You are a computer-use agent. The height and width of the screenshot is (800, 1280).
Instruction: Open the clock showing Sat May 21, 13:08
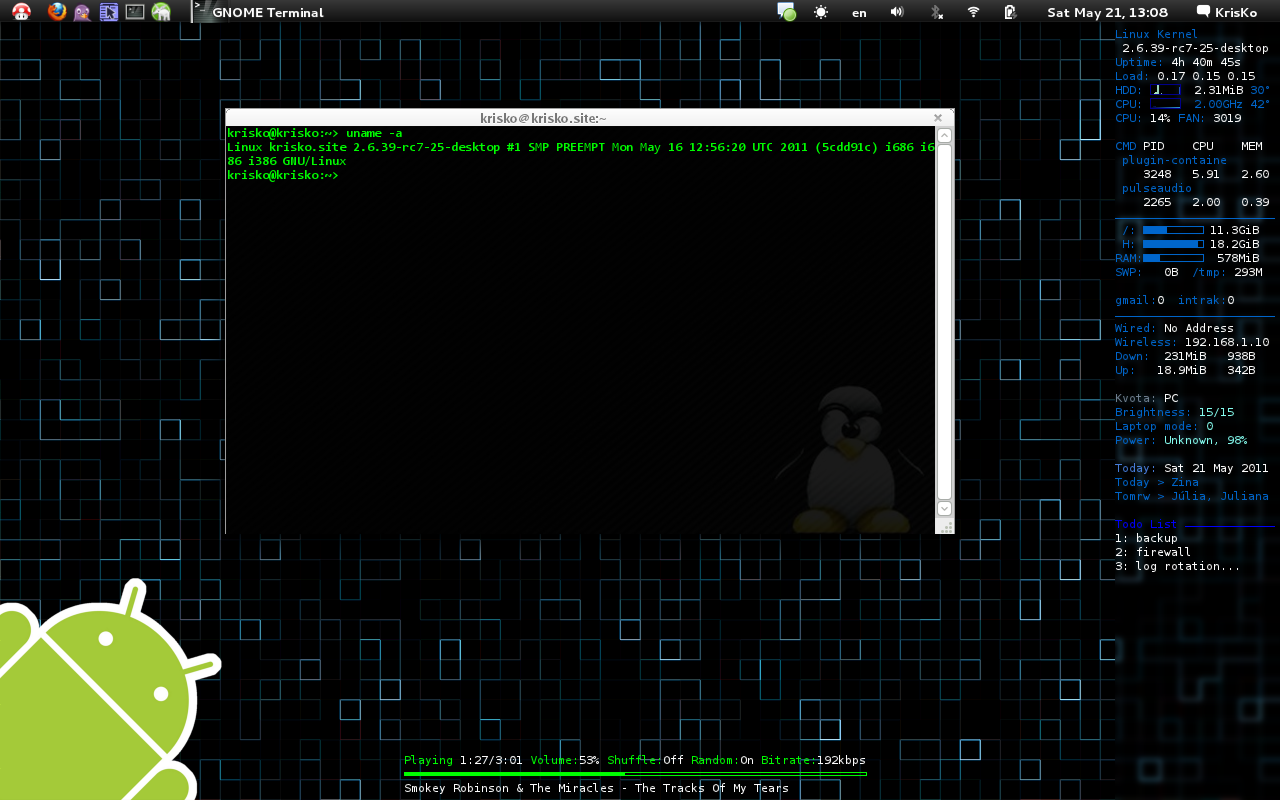click(1107, 13)
